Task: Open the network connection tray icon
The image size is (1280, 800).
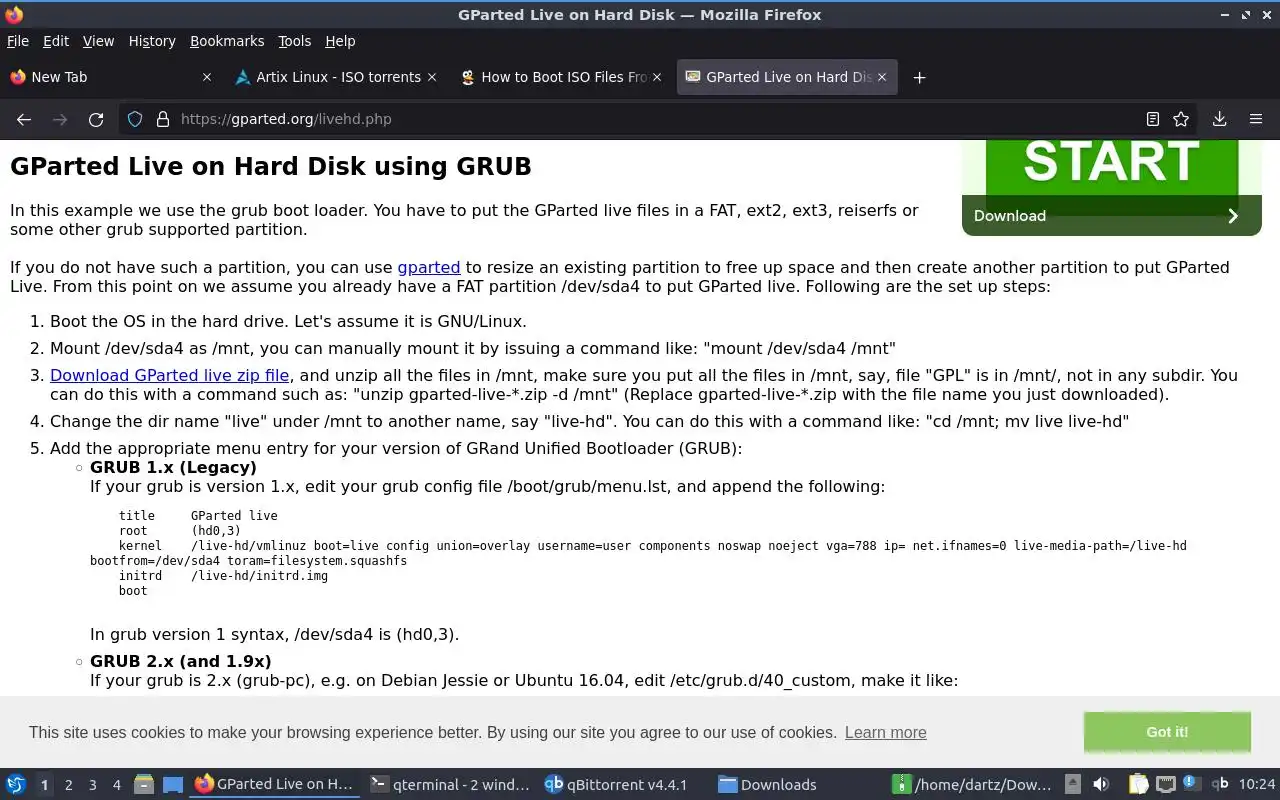Action: [1165, 785]
